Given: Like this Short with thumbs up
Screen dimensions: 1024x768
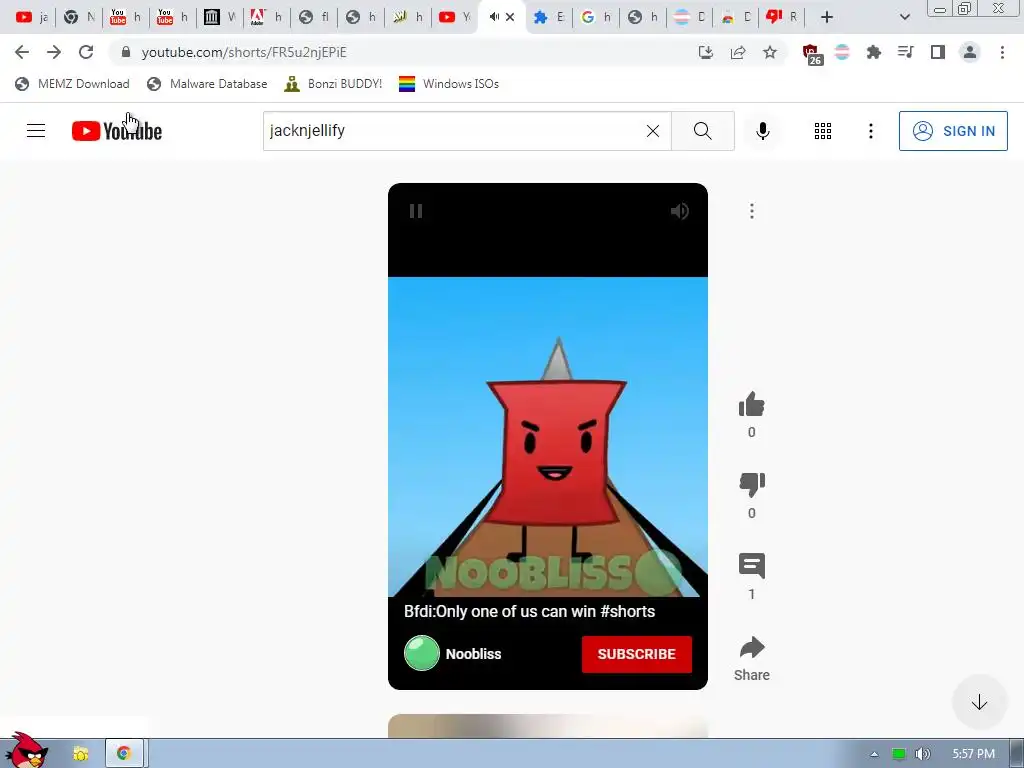Looking at the screenshot, I should tap(752, 404).
